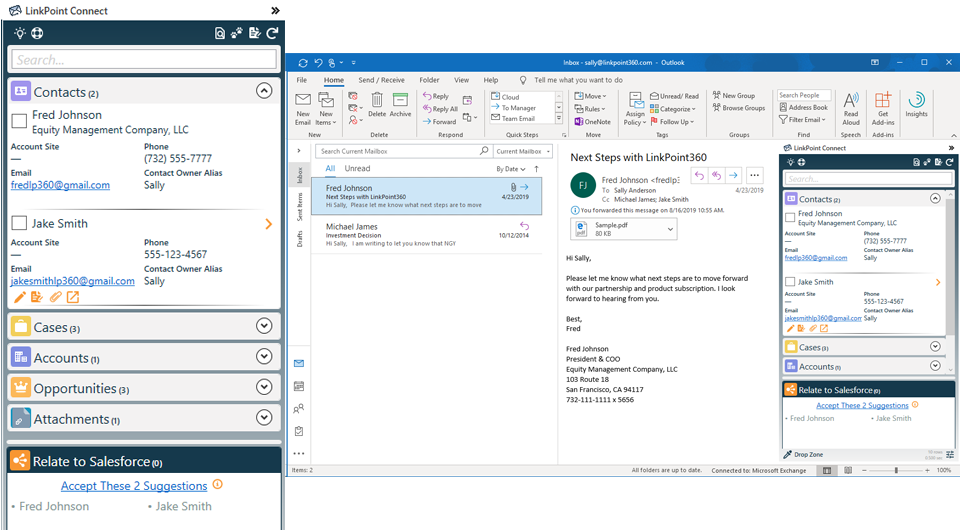Click the record edit icon beside refresh in large panel

255,33
